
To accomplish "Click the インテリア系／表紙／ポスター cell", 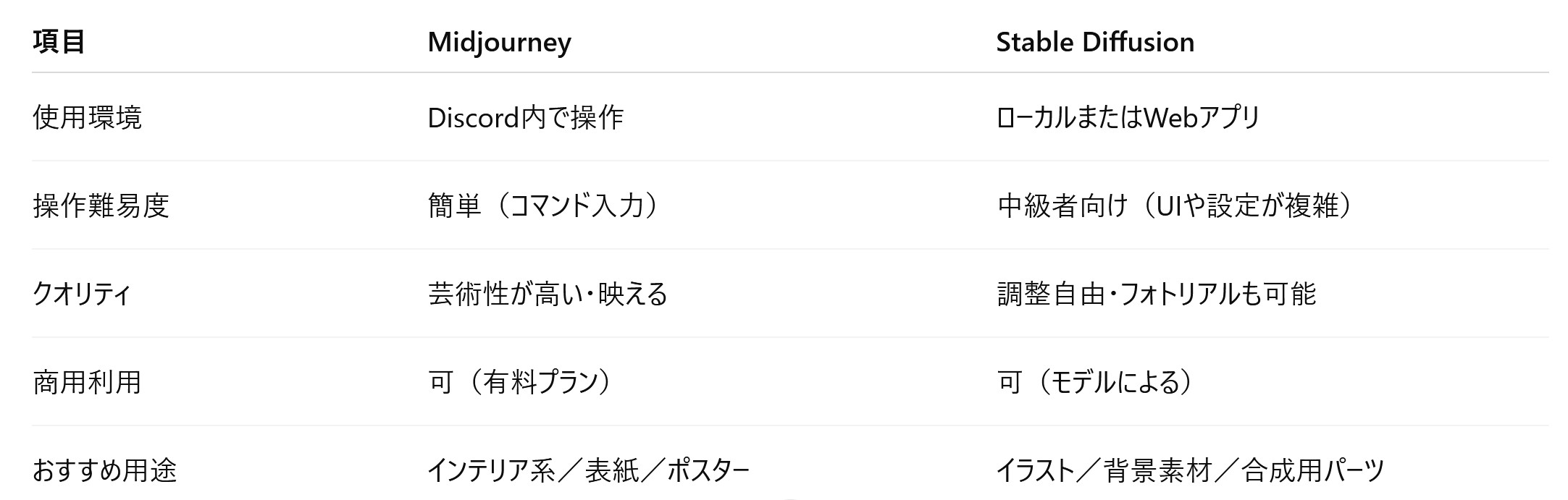I will 588,471.
